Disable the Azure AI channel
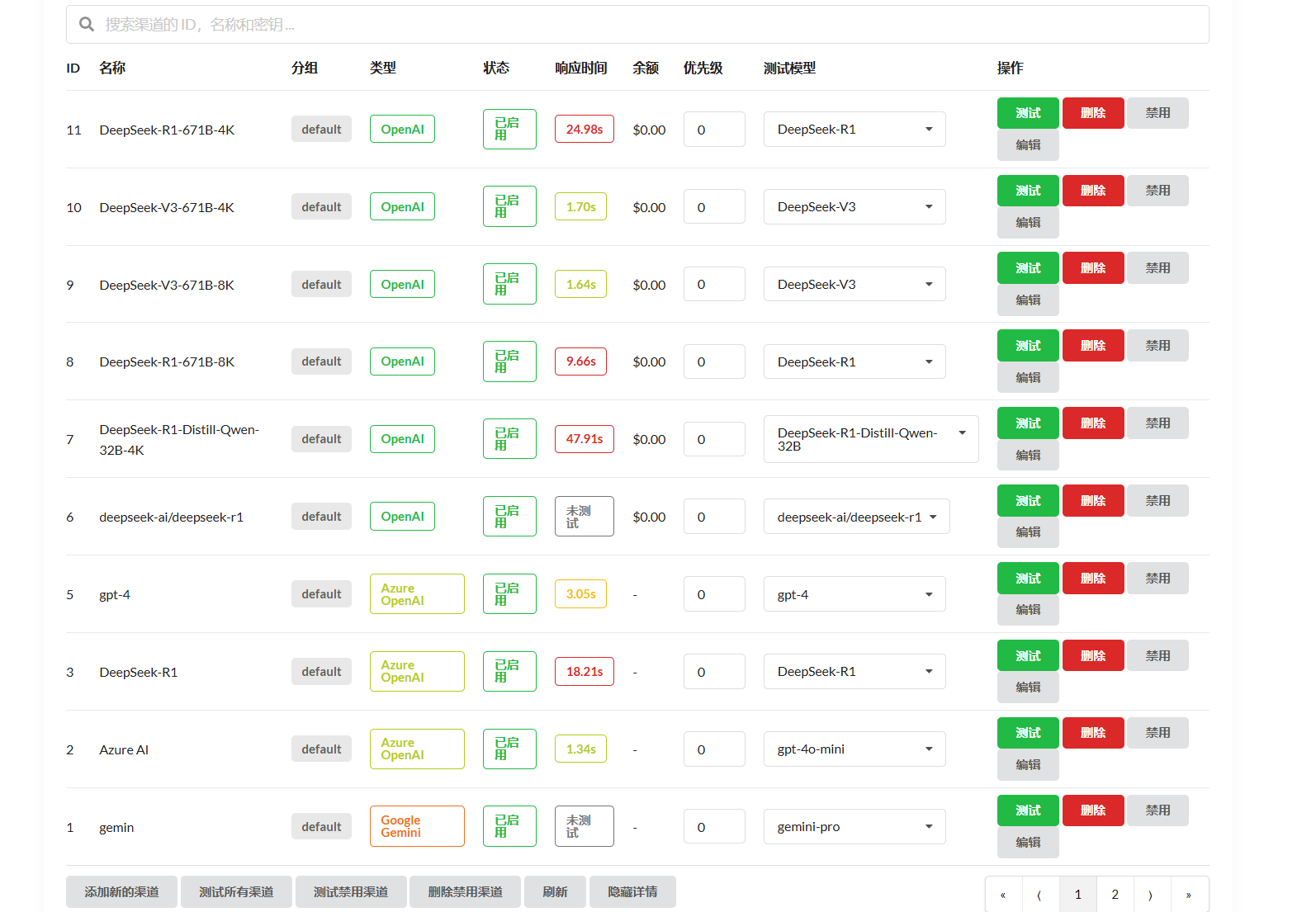The height and width of the screenshot is (912, 1316). coord(1157,733)
